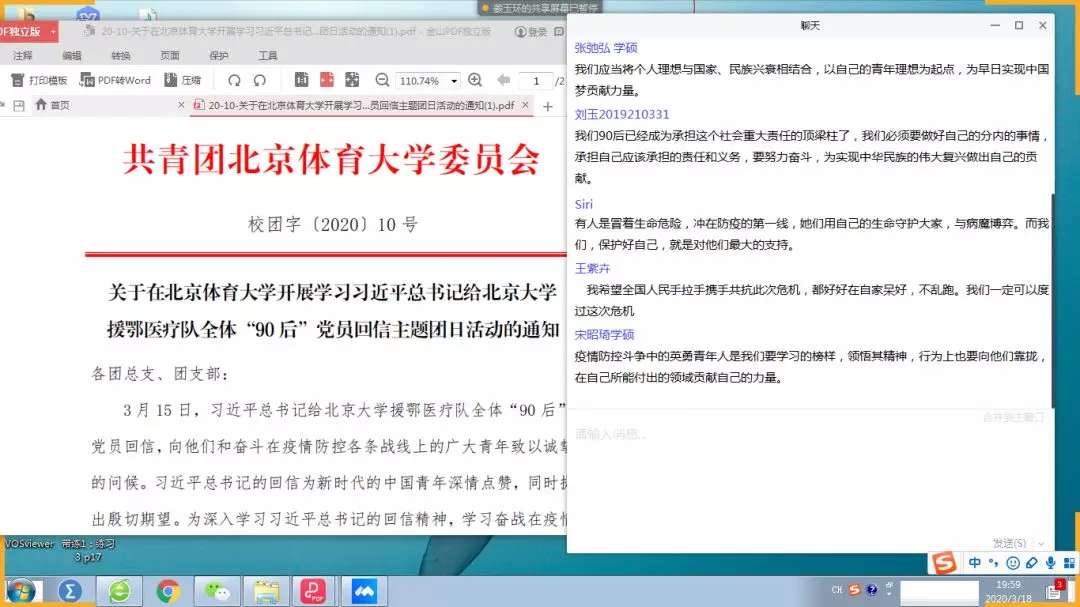Launch Google Chrome from the taskbar
Image resolution: width=1080 pixels, height=607 pixels.
[167, 591]
